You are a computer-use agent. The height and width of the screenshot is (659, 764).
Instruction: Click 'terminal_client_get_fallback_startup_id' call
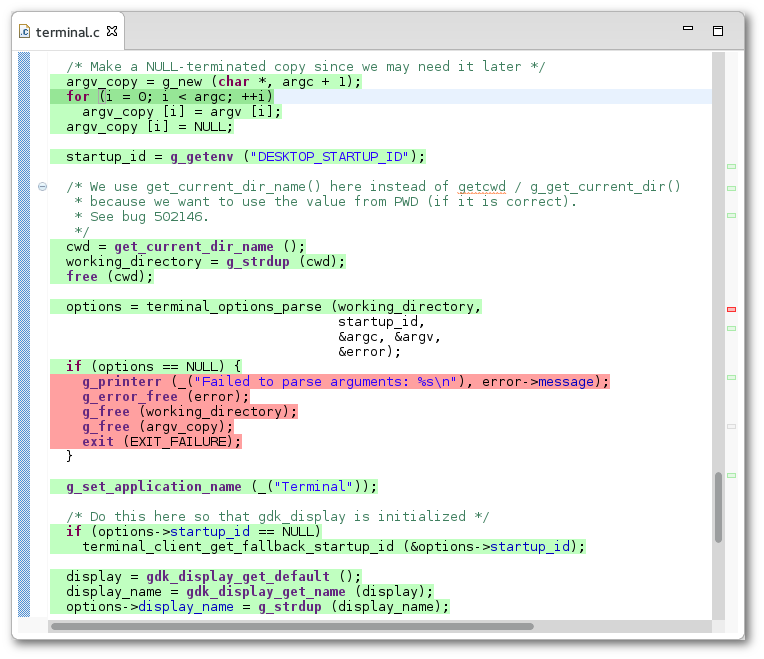click(238, 546)
